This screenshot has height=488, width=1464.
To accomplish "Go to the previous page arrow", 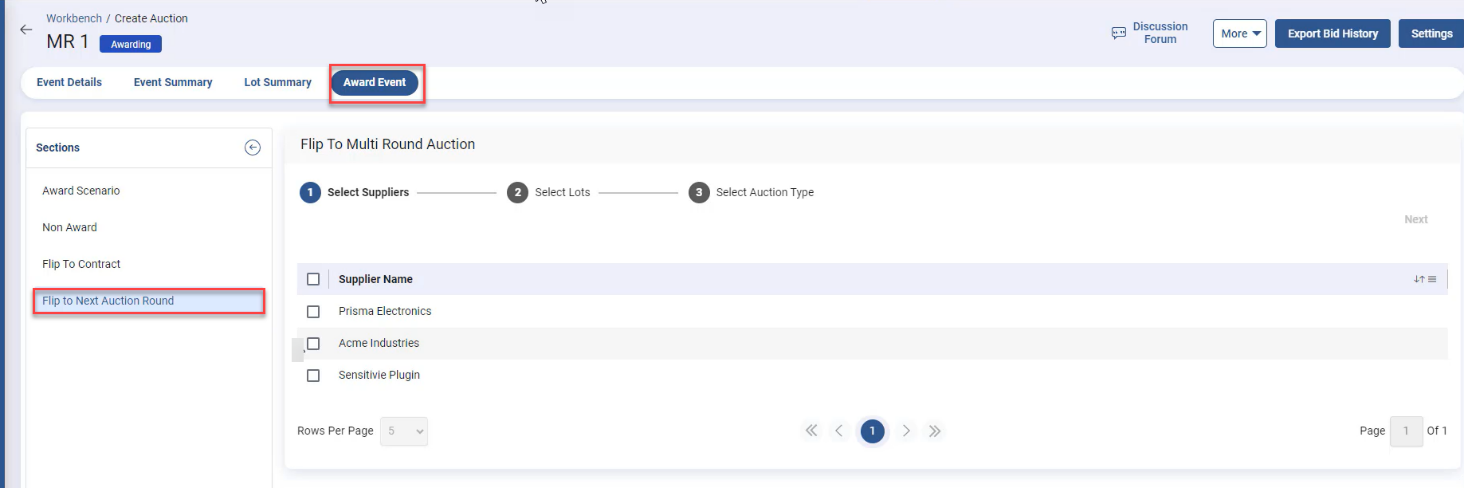I will (x=839, y=431).
